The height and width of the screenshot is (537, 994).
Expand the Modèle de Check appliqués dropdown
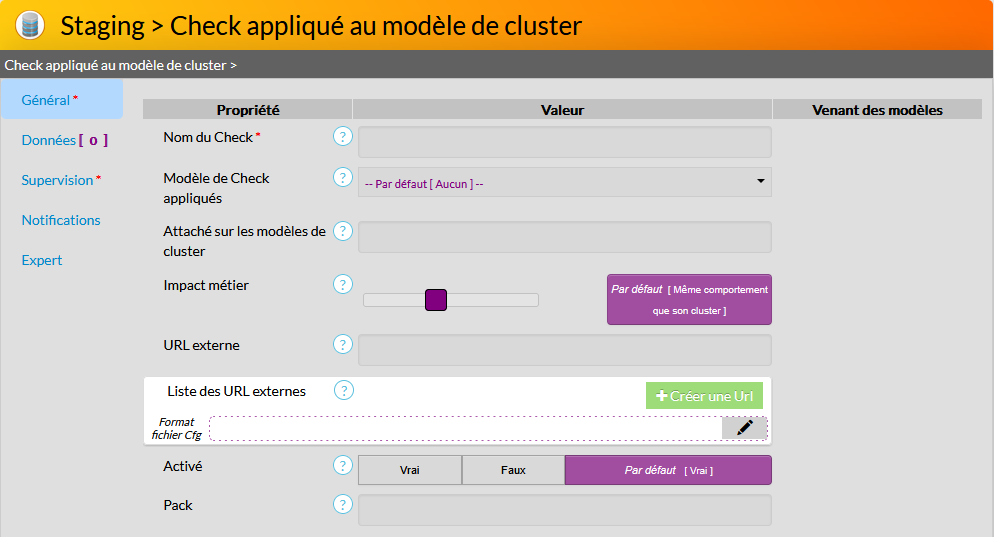click(565, 183)
